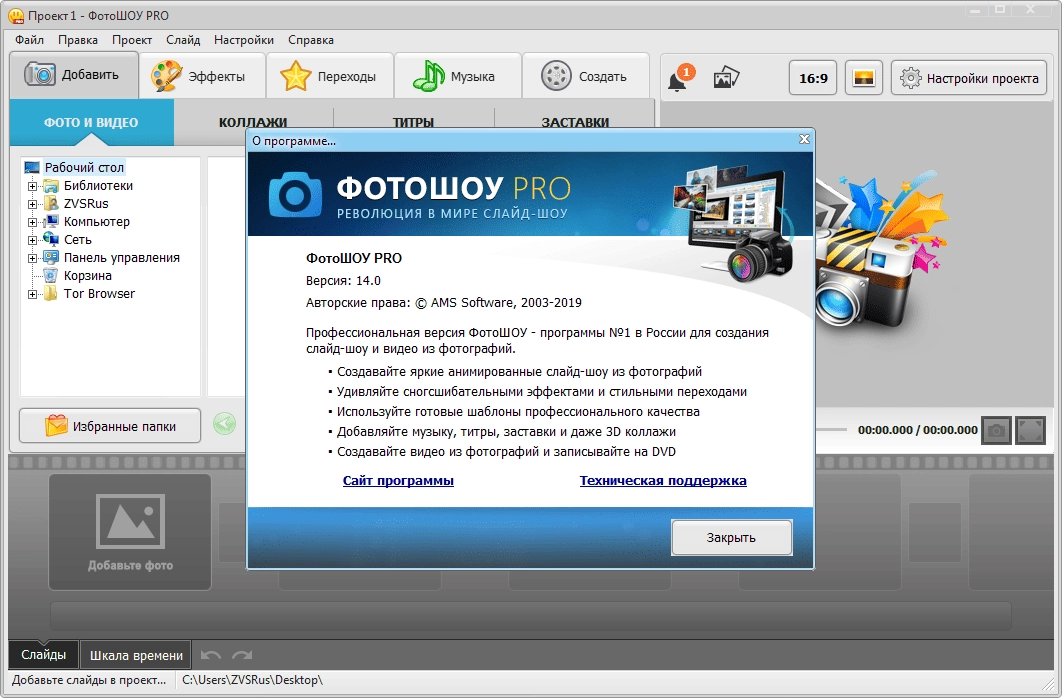Screen dimensions: 1062x698
Task: Open the notifications bell icon
Action: point(680,78)
